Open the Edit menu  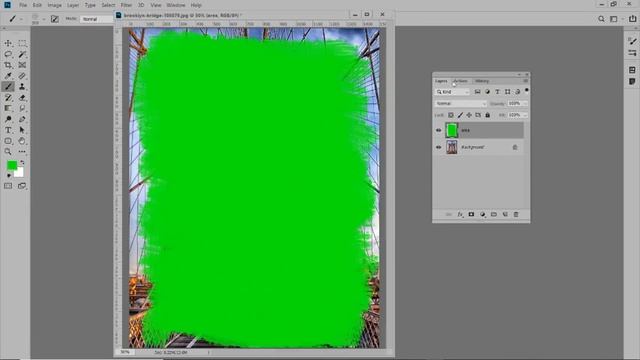[37, 5]
